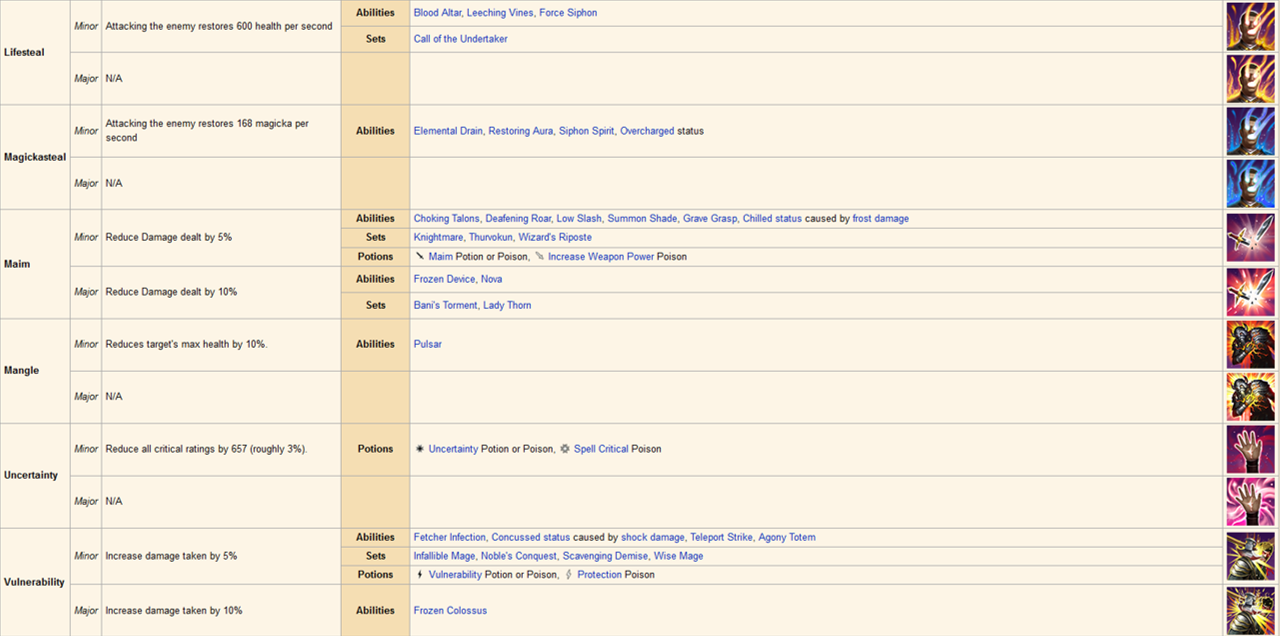Open the Major Mangle effect icon
Viewport: 1280px width, 636px height.
[1250, 397]
